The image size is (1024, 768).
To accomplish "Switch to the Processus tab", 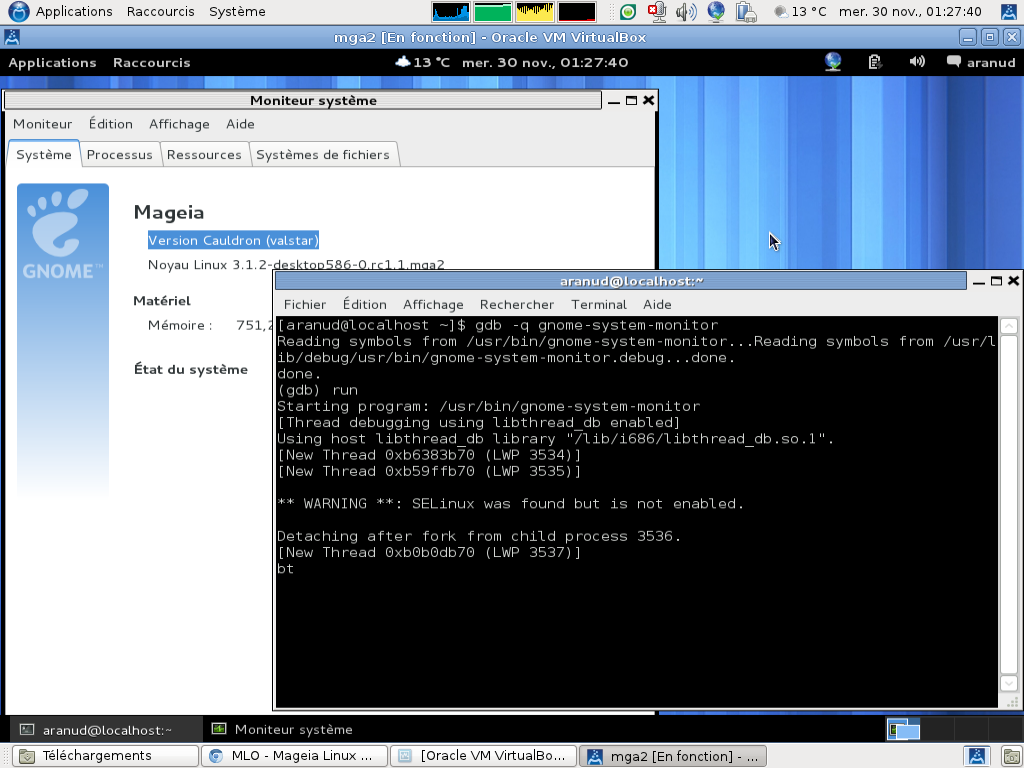I will (x=120, y=155).
